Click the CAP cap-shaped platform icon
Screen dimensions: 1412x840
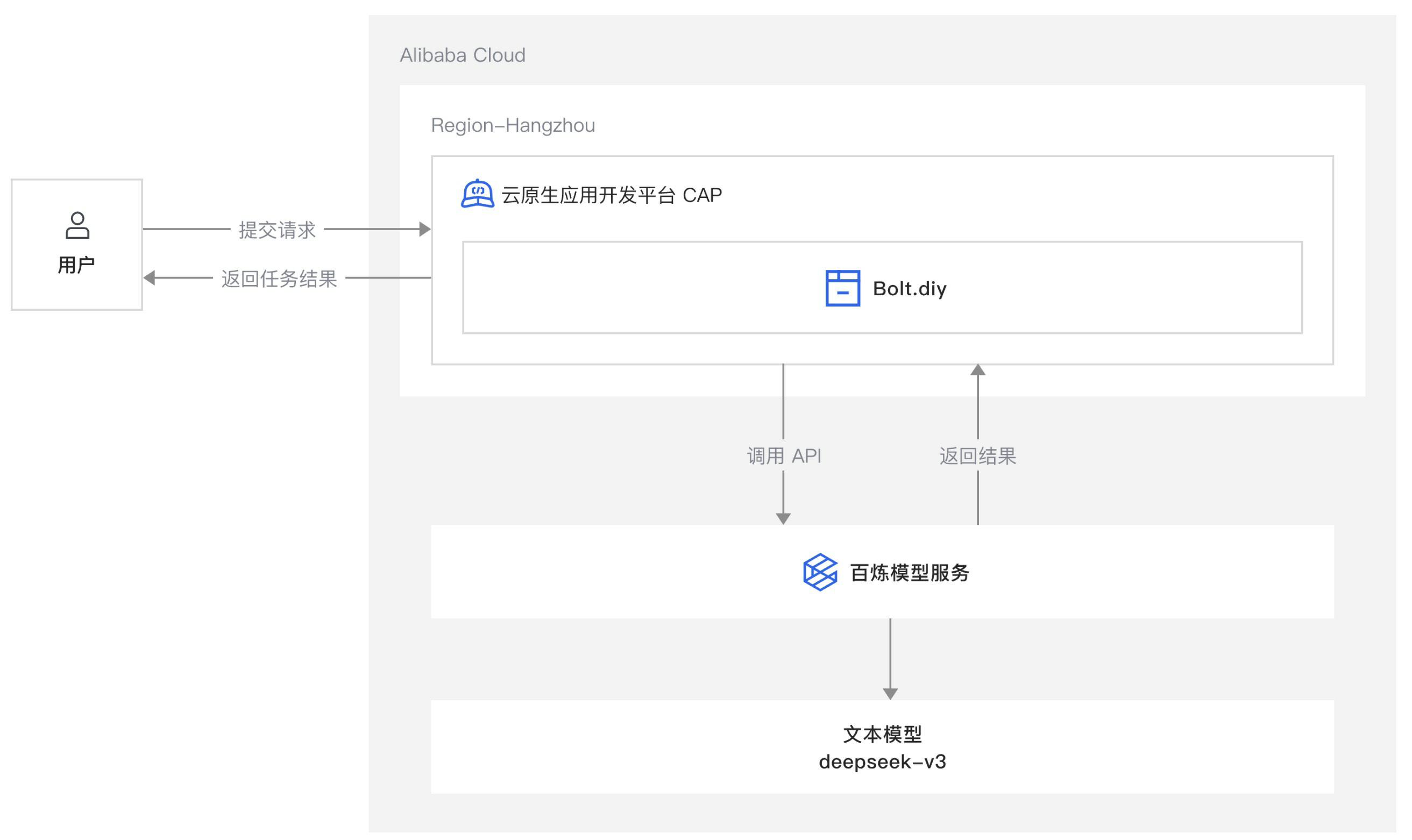pyautogui.click(x=477, y=194)
